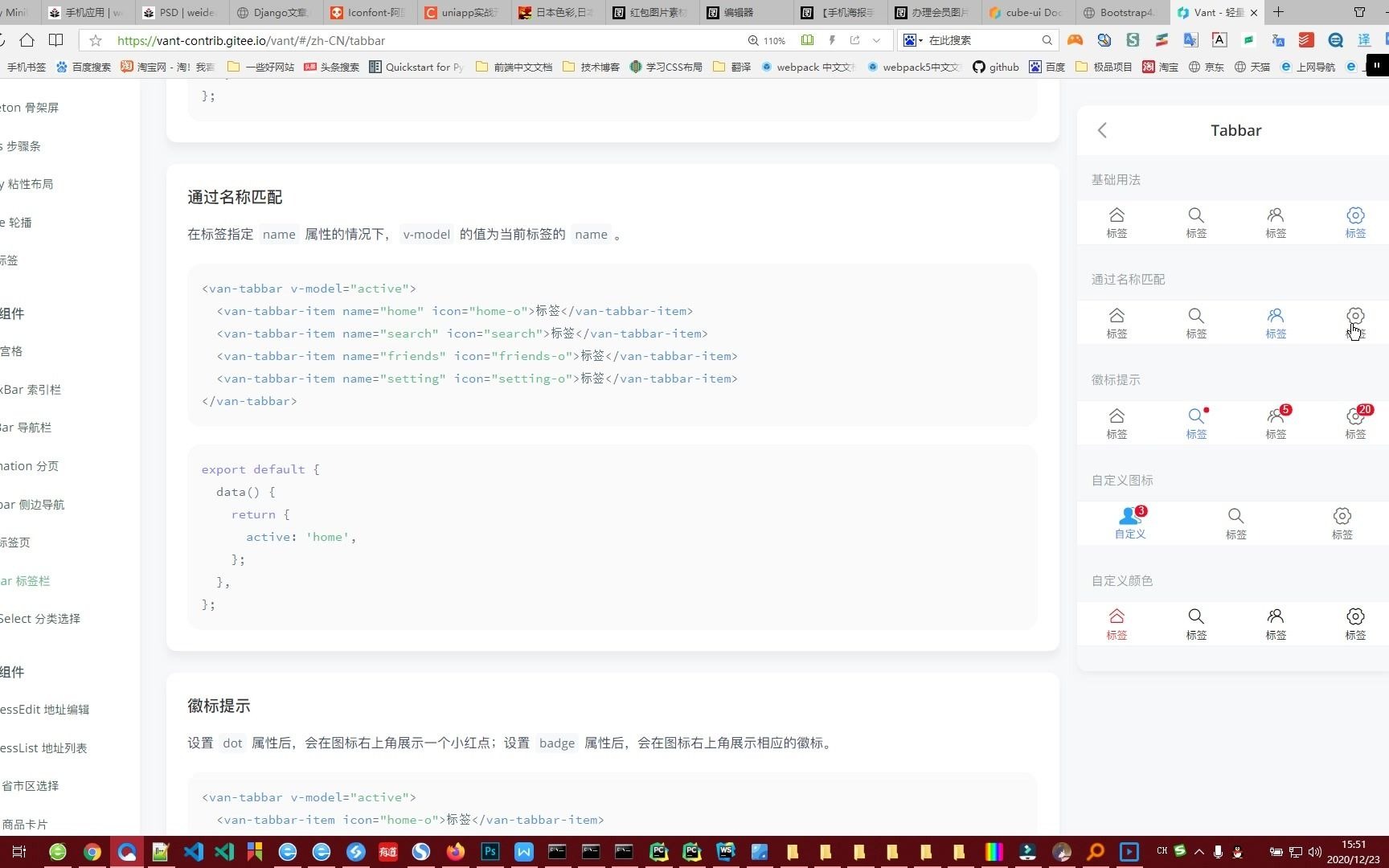Select the friends tab with badge 5
Image resolution: width=1389 pixels, height=868 pixels.
coord(1276,424)
